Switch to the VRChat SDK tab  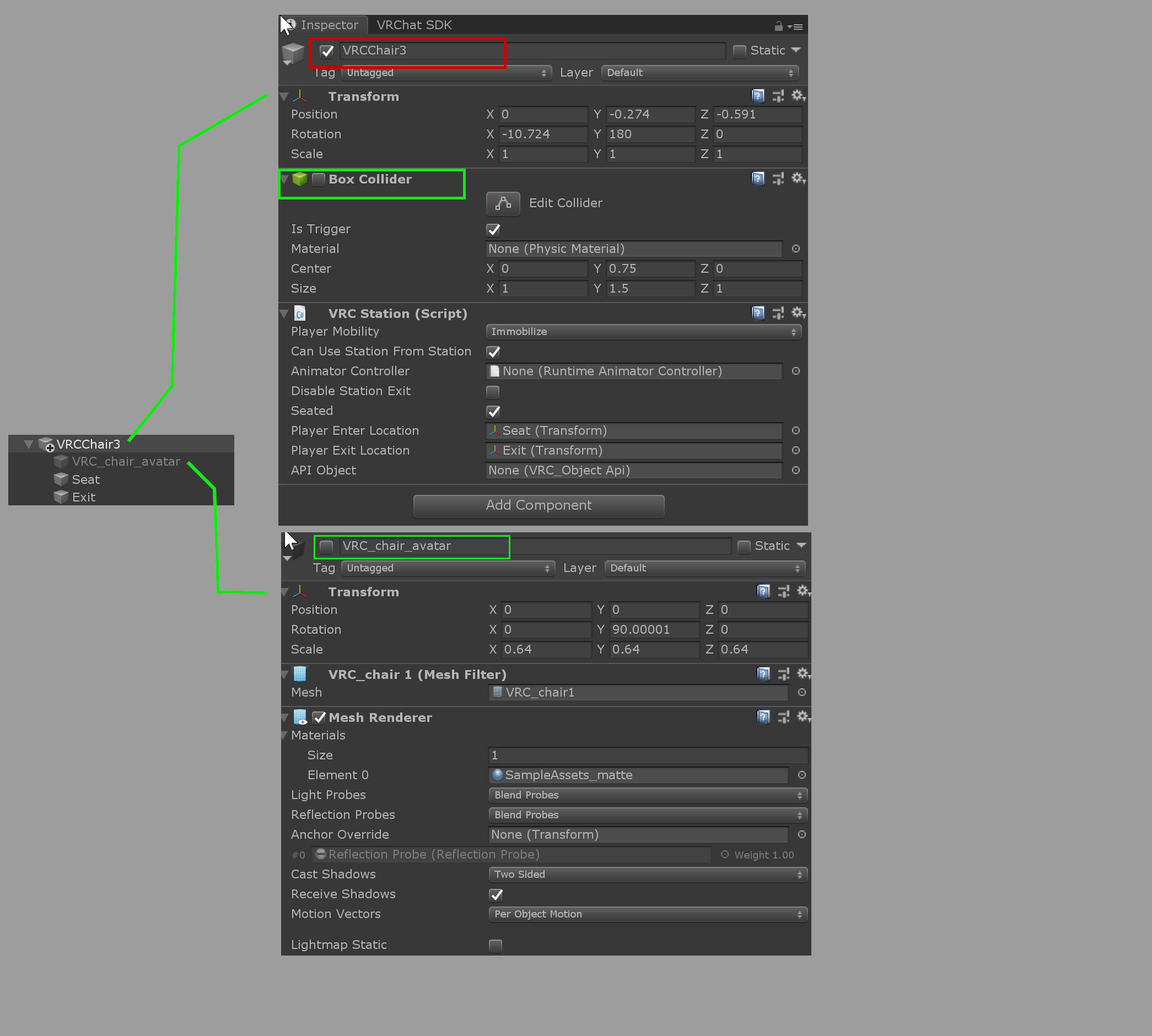point(414,25)
